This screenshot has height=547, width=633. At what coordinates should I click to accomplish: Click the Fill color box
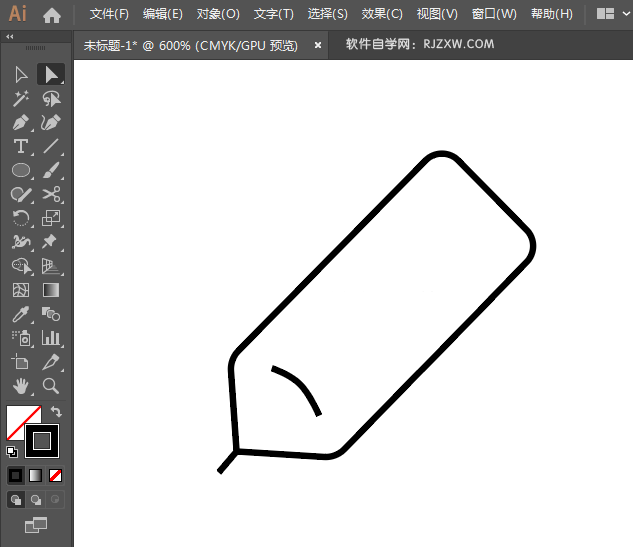pos(16,416)
